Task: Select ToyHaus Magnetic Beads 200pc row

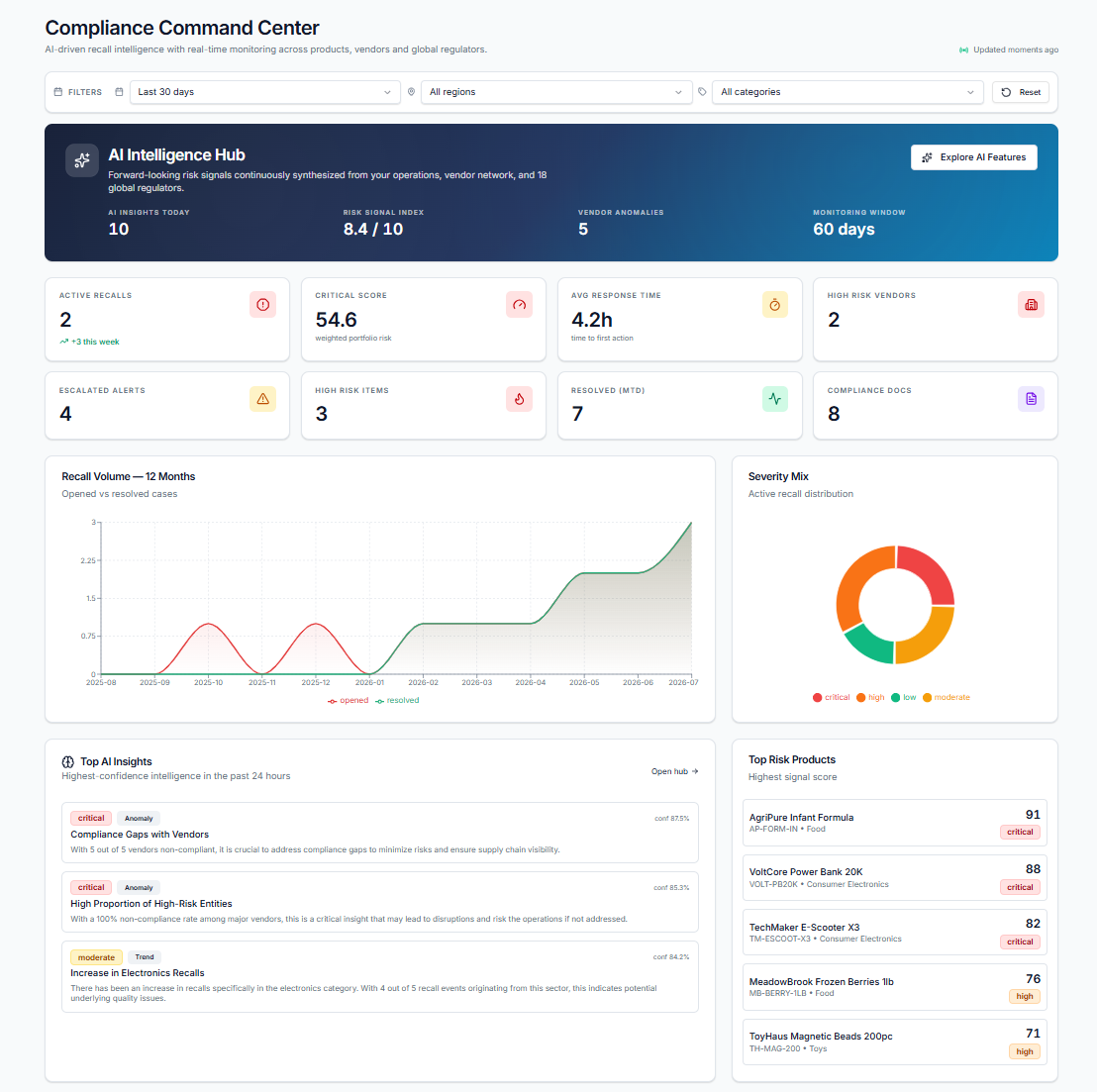Action: pos(895,1042)
